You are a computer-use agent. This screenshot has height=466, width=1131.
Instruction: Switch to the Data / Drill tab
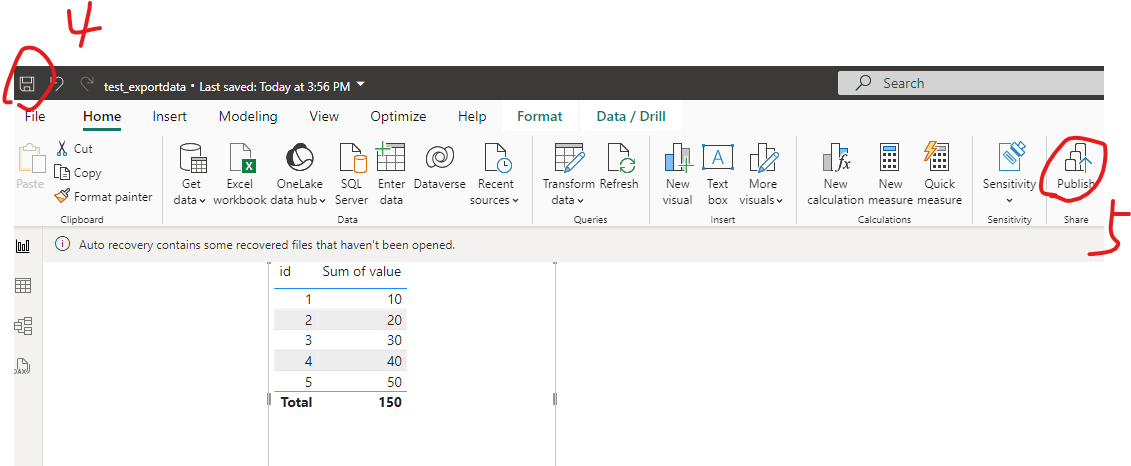(x=631, y=116)
